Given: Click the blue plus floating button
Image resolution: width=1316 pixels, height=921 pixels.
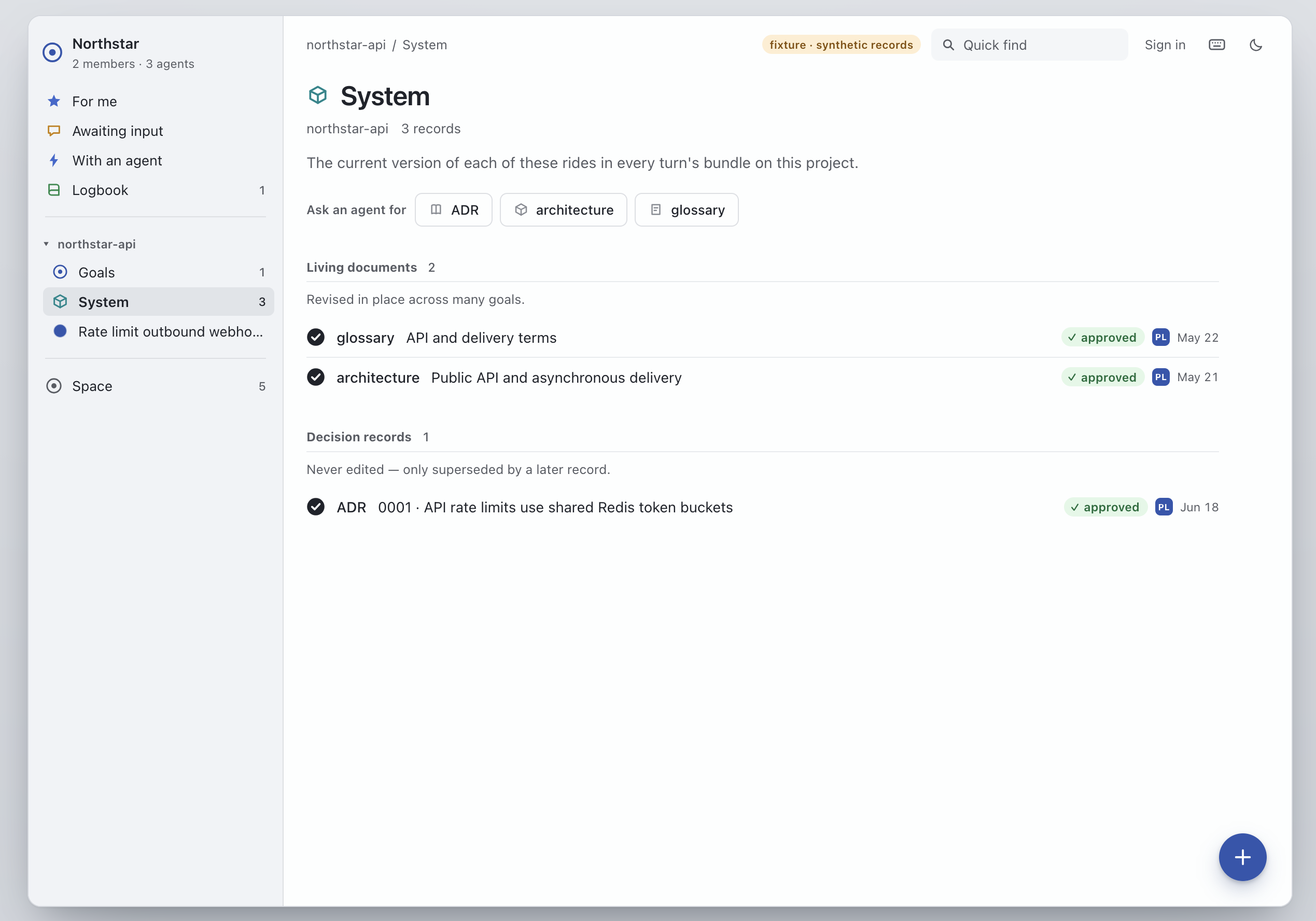Looking at the screenshot, I should pyautogui.click(x=1243, y=857).
